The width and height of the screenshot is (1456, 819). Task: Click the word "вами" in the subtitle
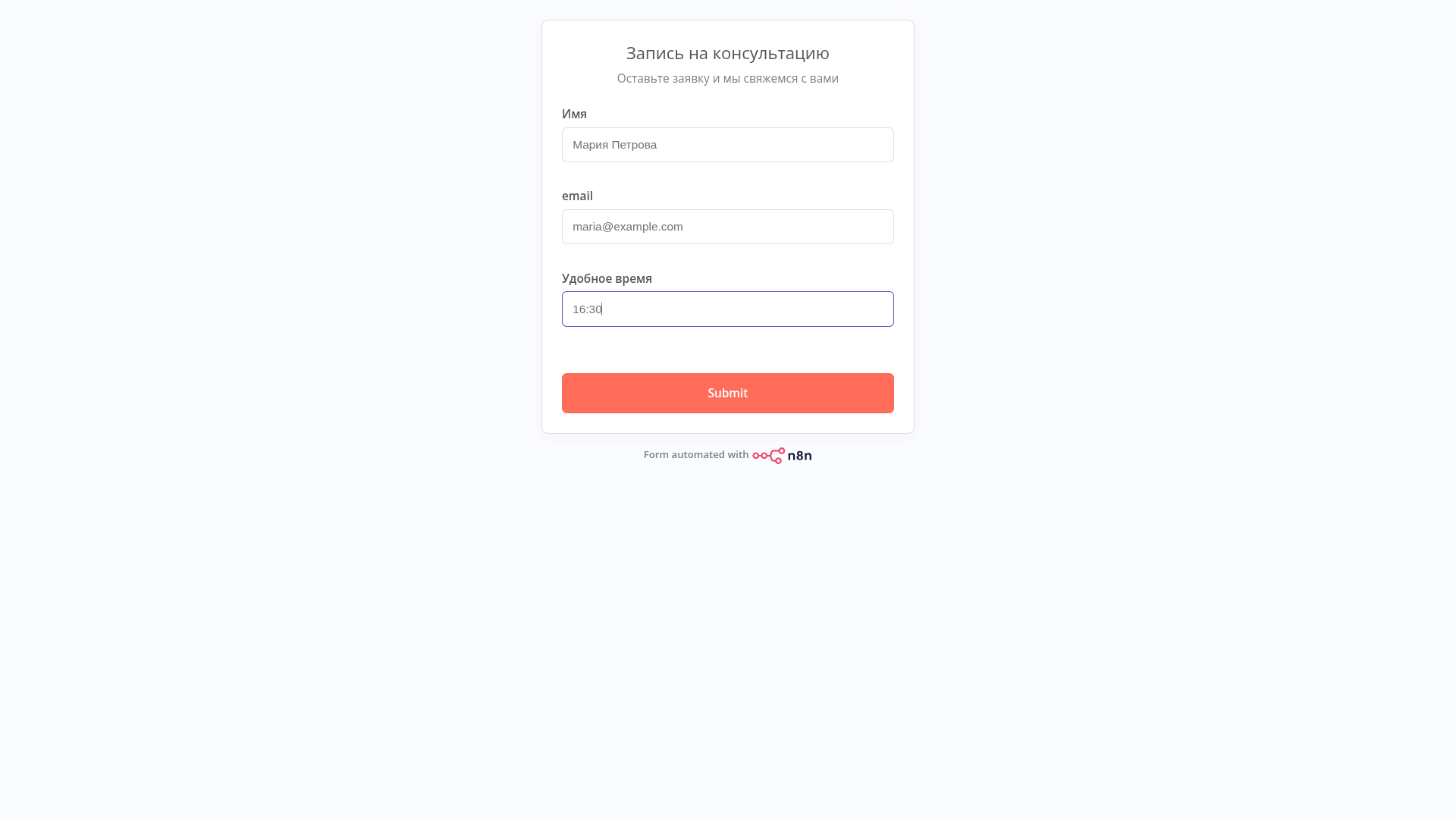(824, 78)
